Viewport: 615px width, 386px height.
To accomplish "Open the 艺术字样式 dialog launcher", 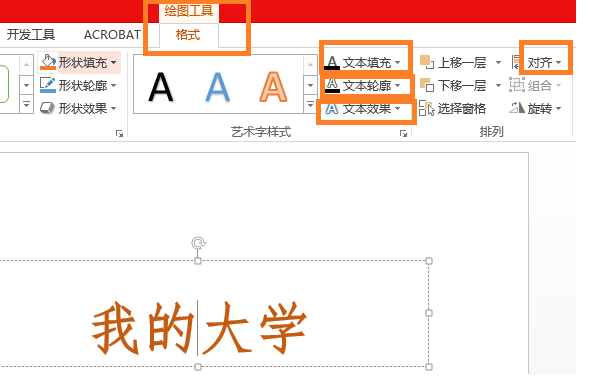I will click(403, 134).
